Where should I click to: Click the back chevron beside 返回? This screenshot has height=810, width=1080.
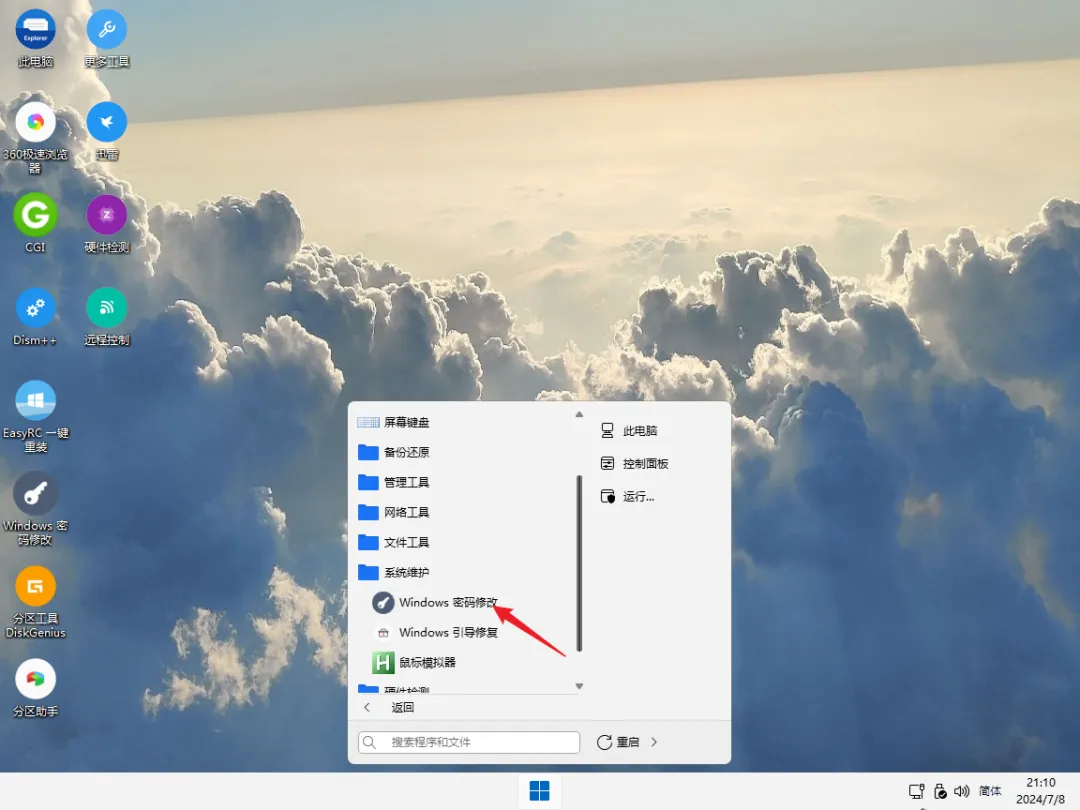tap(367, 707)
